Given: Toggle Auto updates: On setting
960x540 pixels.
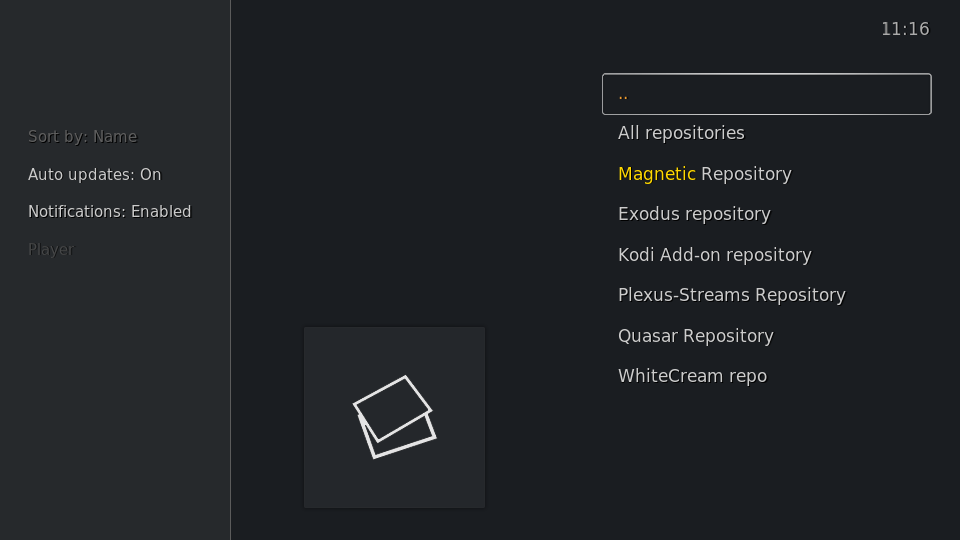Looking at the screenshot, I should 95,174.
